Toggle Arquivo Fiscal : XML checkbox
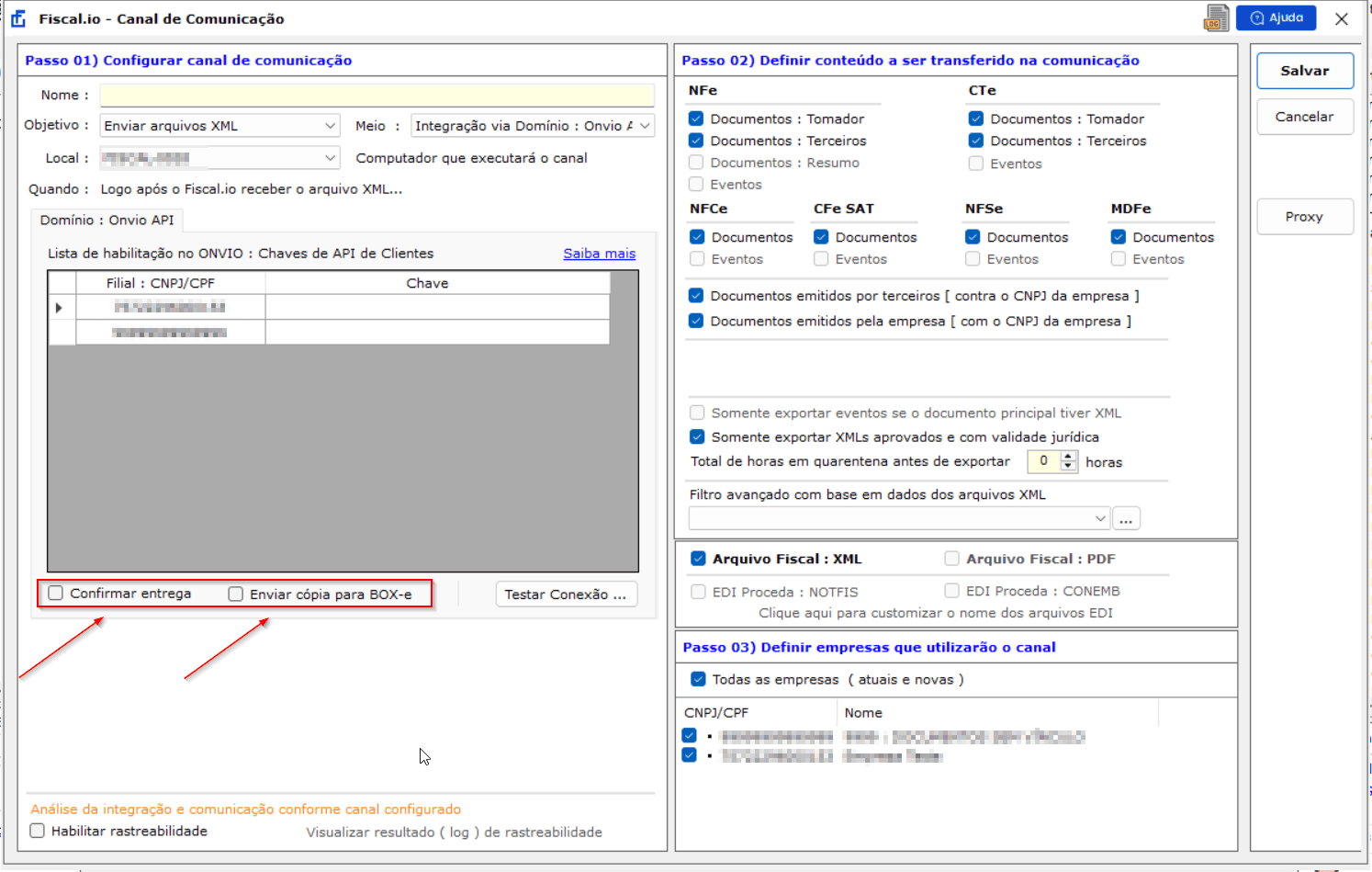The height and width of the screenshot is (872, 1372). pos(698,559)
